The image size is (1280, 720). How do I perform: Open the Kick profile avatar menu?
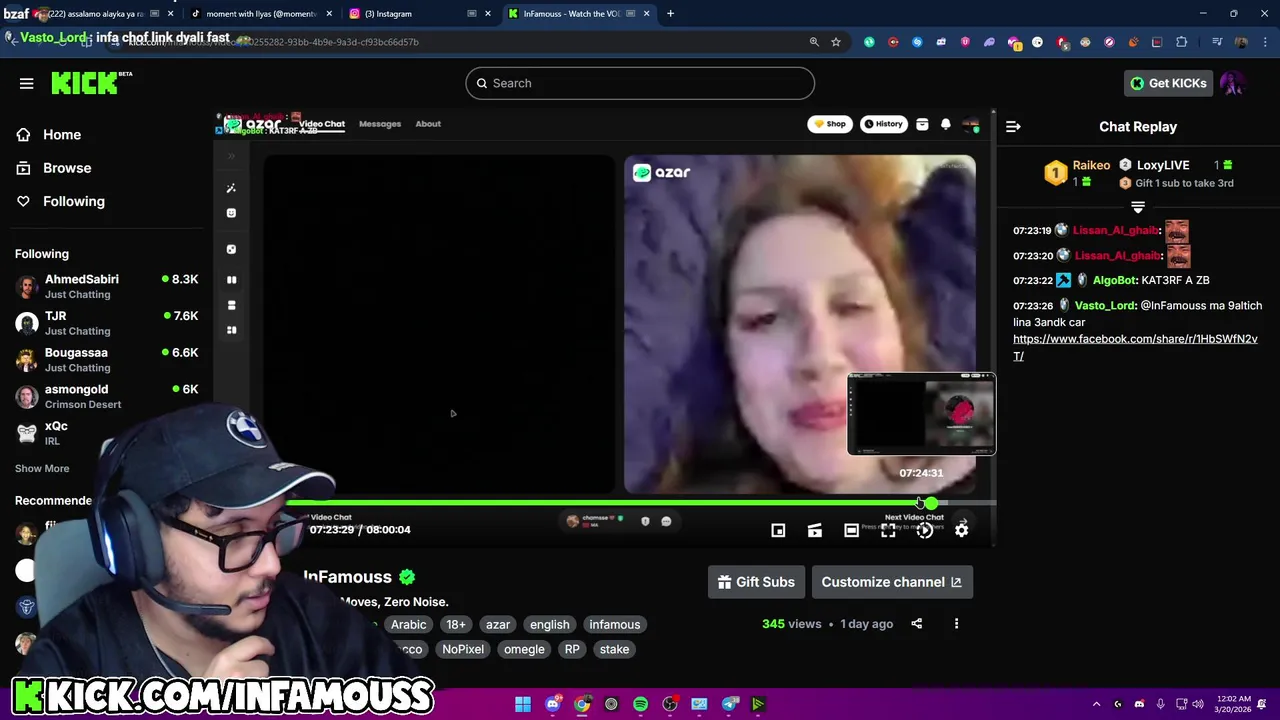click(x=1232, y=83)
